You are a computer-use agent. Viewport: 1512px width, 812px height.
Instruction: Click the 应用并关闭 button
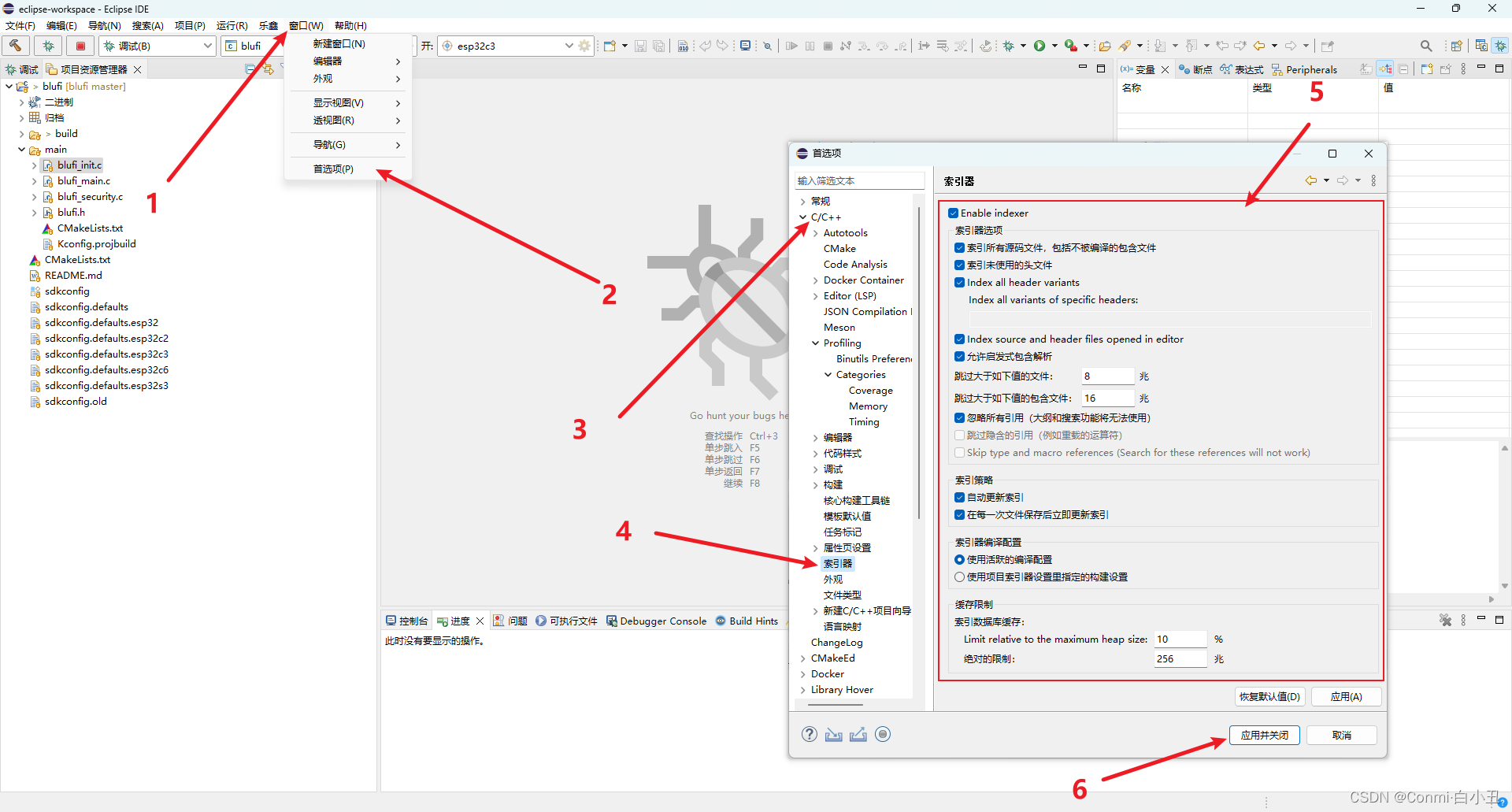pos(1264,735)
